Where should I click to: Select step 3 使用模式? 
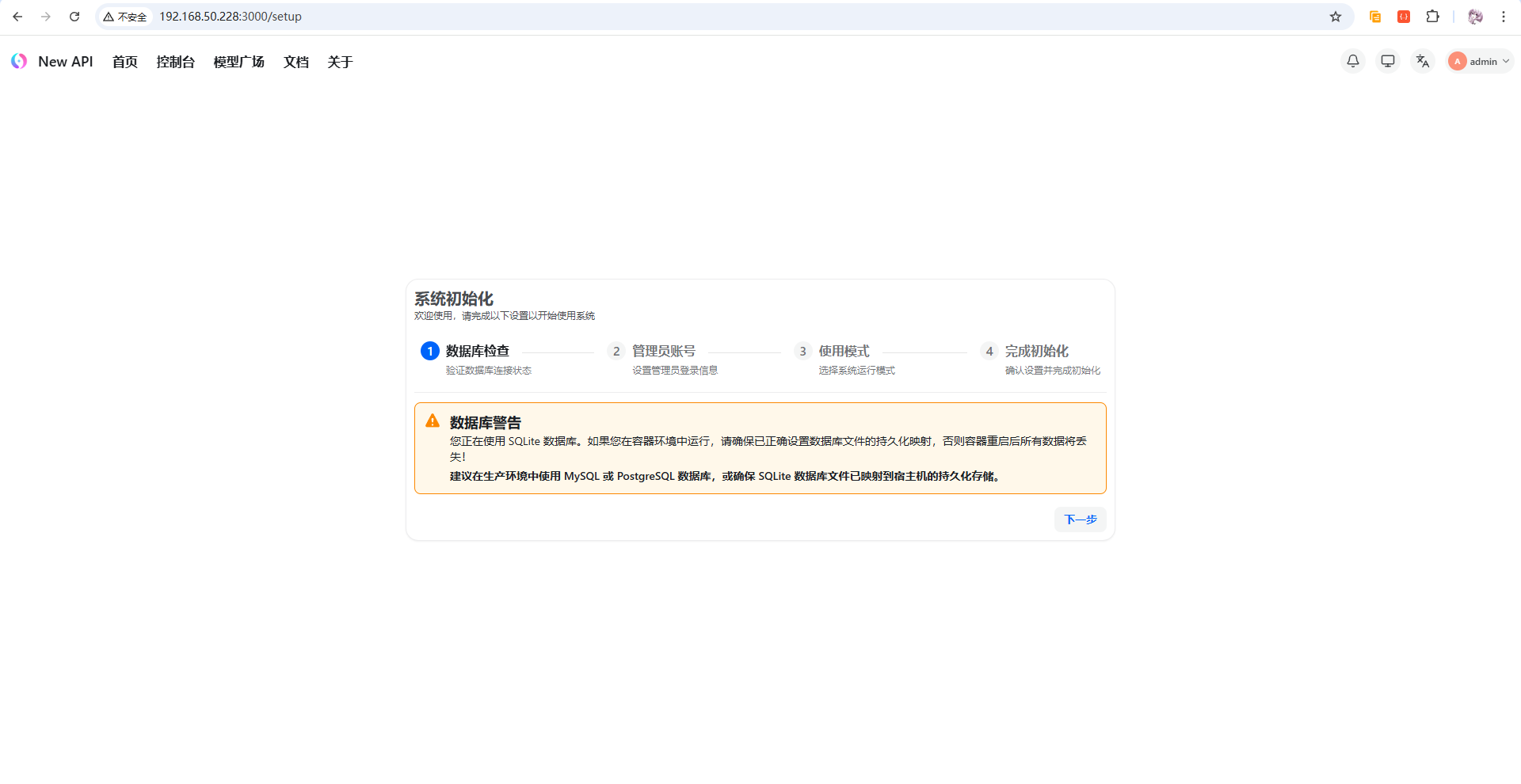pos(844,351)
